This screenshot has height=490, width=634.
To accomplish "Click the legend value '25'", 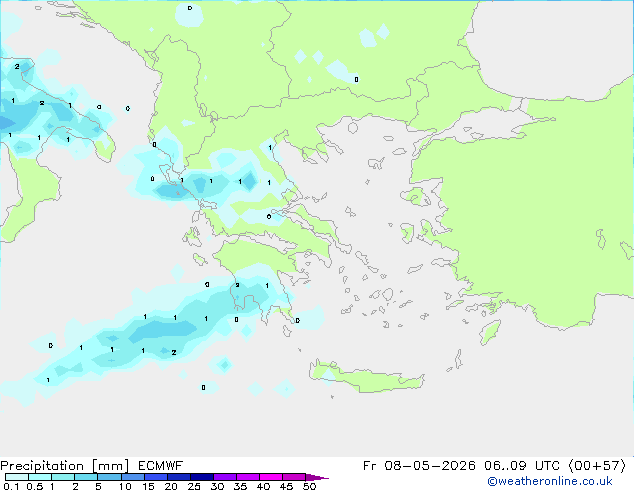I will pyautogui.click(x=194, y=486).
